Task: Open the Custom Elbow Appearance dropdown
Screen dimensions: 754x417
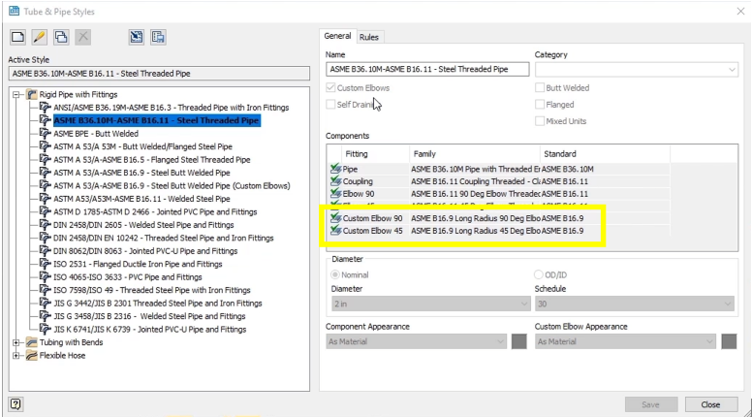Action: tap(625, 341)
